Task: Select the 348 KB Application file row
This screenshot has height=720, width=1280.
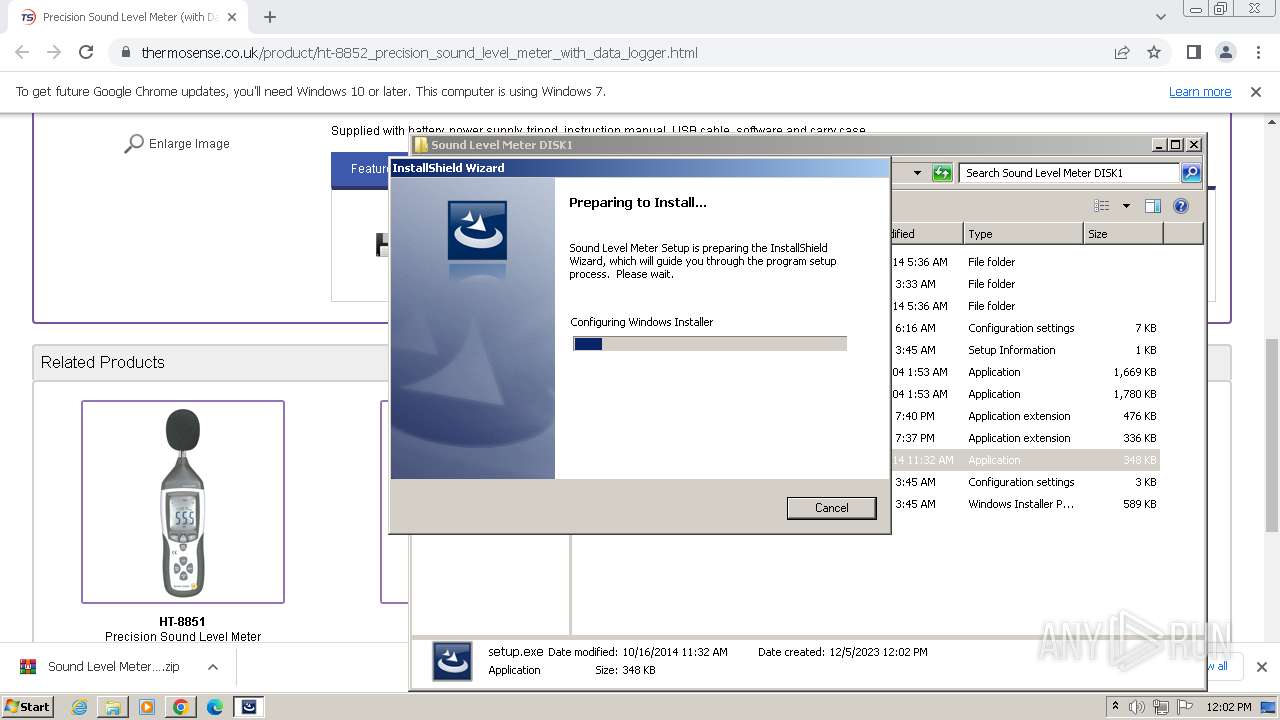Action: [x=1024, y=460]
